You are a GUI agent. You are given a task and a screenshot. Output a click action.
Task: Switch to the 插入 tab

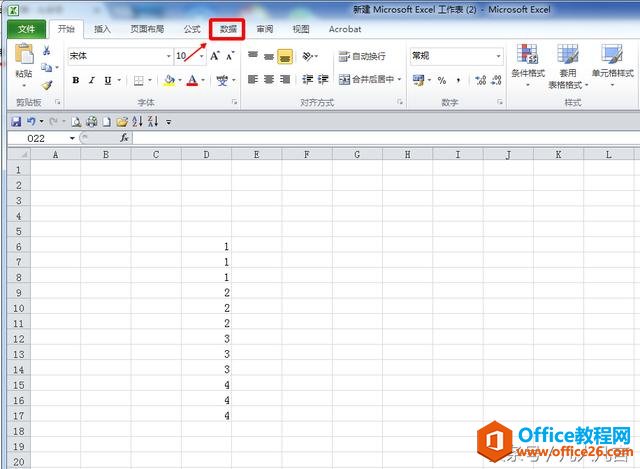[x=102, y=29]
